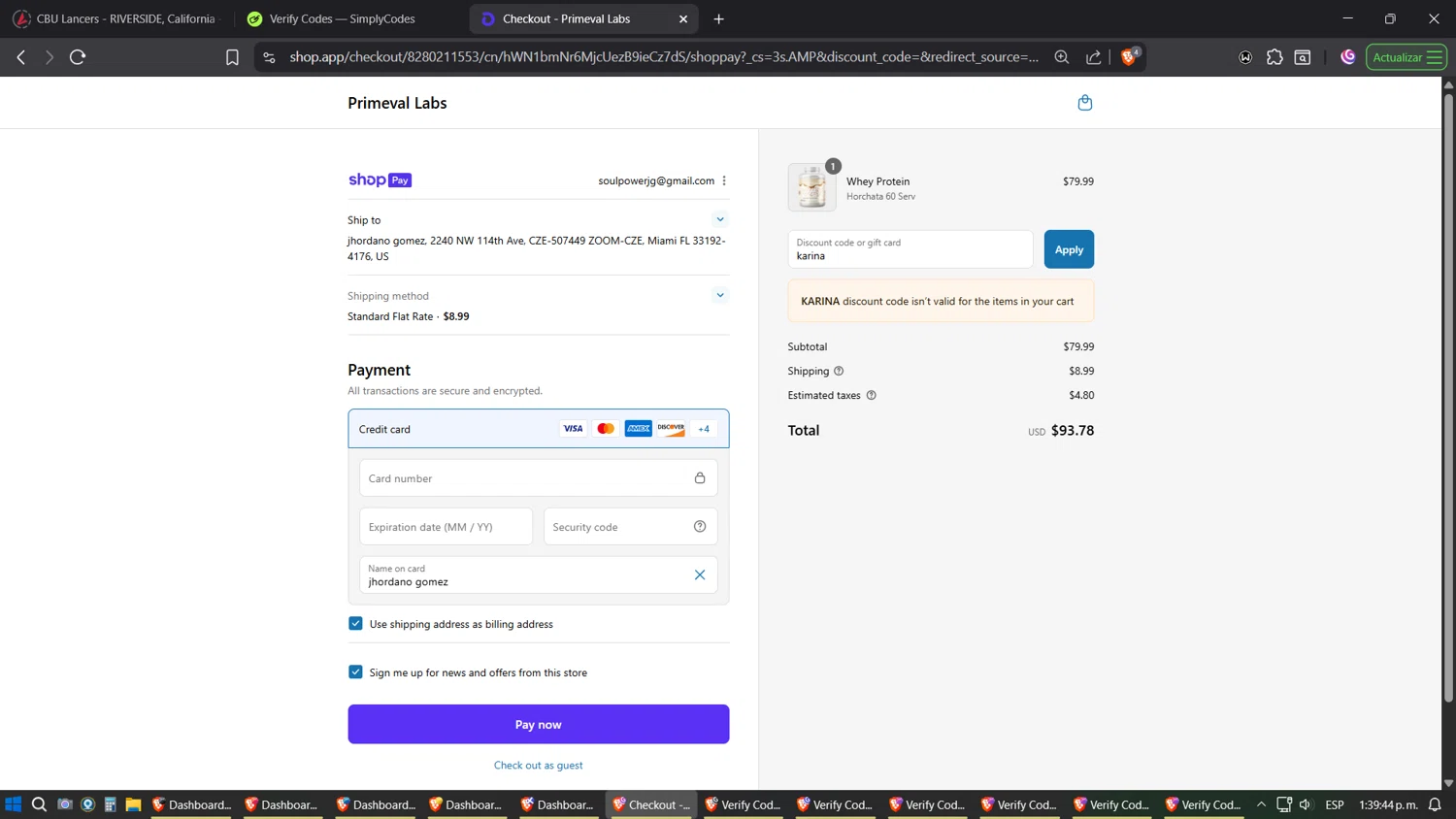Click the page vertical scrollbar

pos(1448,398)
